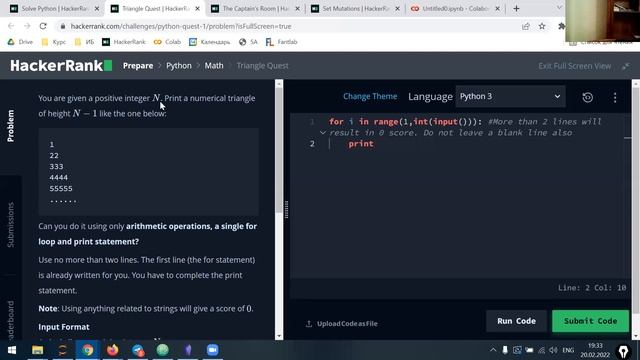The height and width of the screenshot is (360, 640).
Task: Close the Triangle Quest tab
Action: point(197,9)
